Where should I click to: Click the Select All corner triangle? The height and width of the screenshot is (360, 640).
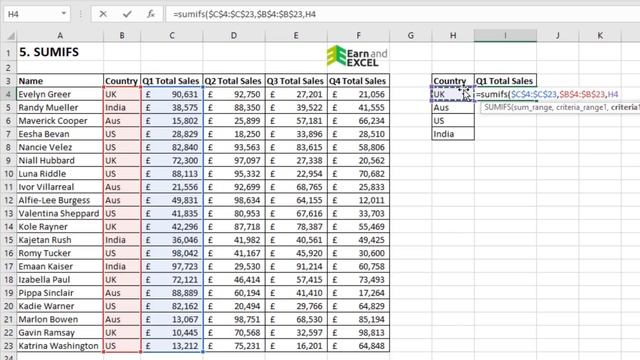(x=10, y=36)
